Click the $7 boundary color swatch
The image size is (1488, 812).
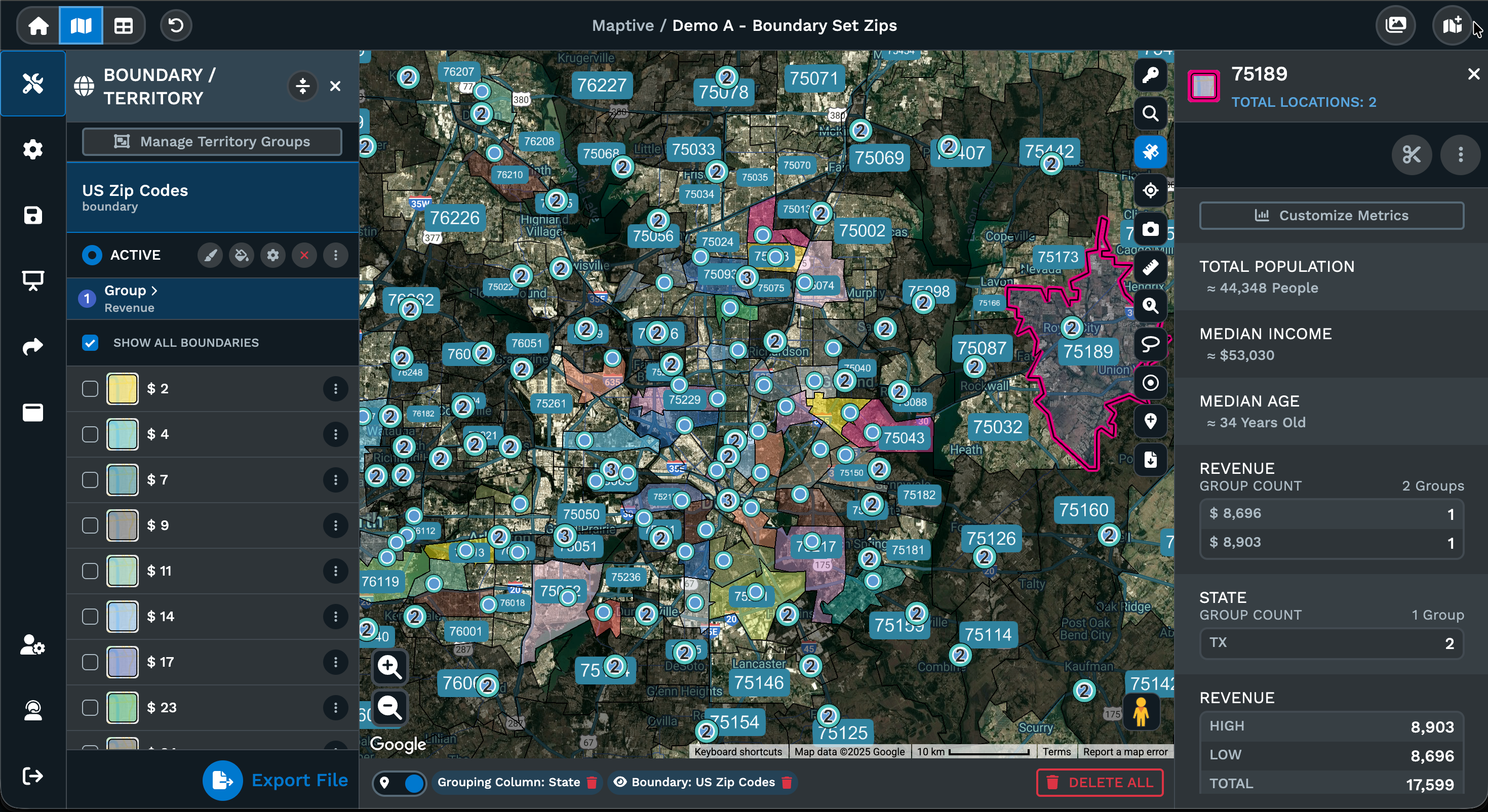pos(122,479)
